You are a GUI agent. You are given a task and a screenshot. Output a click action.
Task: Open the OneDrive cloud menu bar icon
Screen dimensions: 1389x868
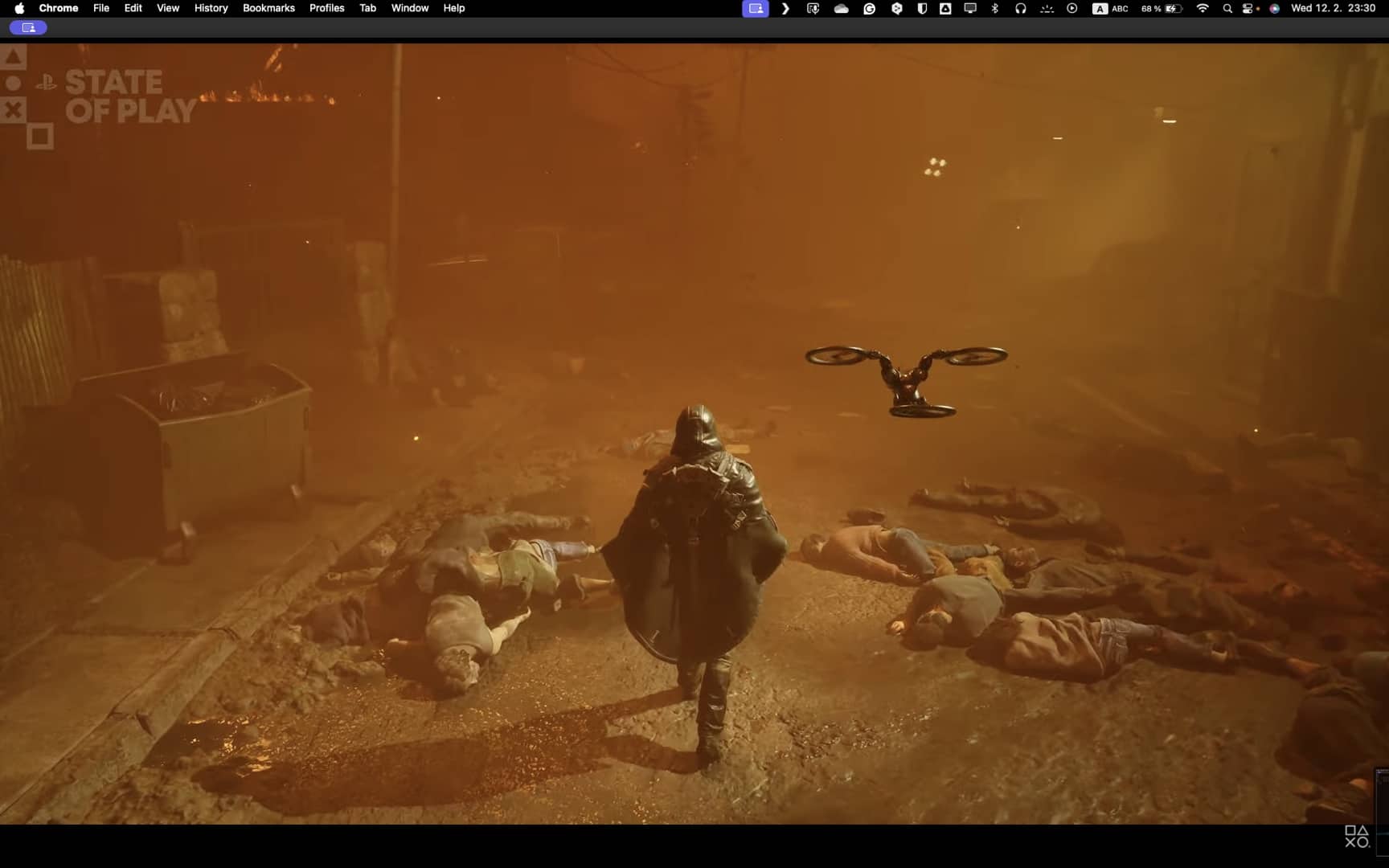pyautogui.click(x=842, y=8)
